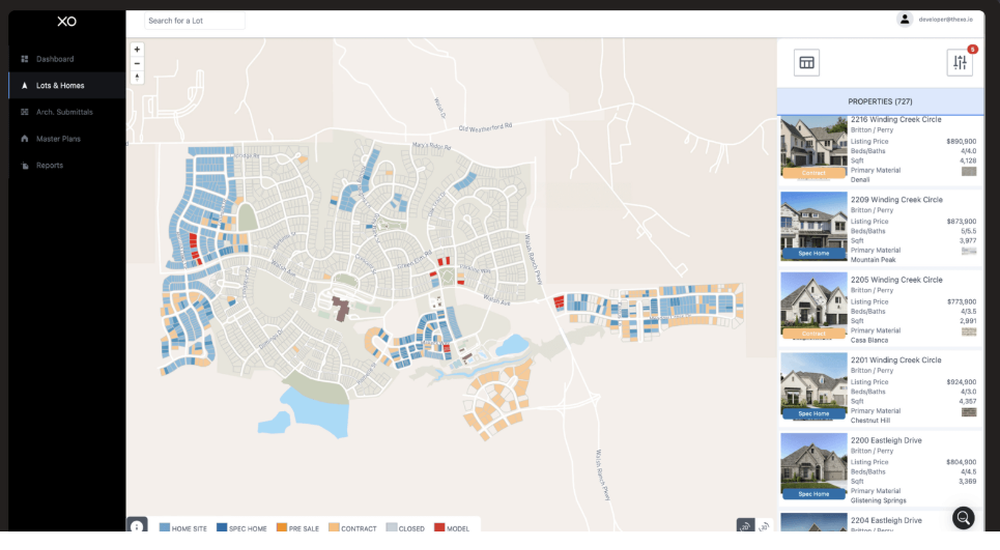Screen dimensions: 1000x550
Task: Open 2200 Eastleigh Drive photo
Action: (x=814, y=467)
